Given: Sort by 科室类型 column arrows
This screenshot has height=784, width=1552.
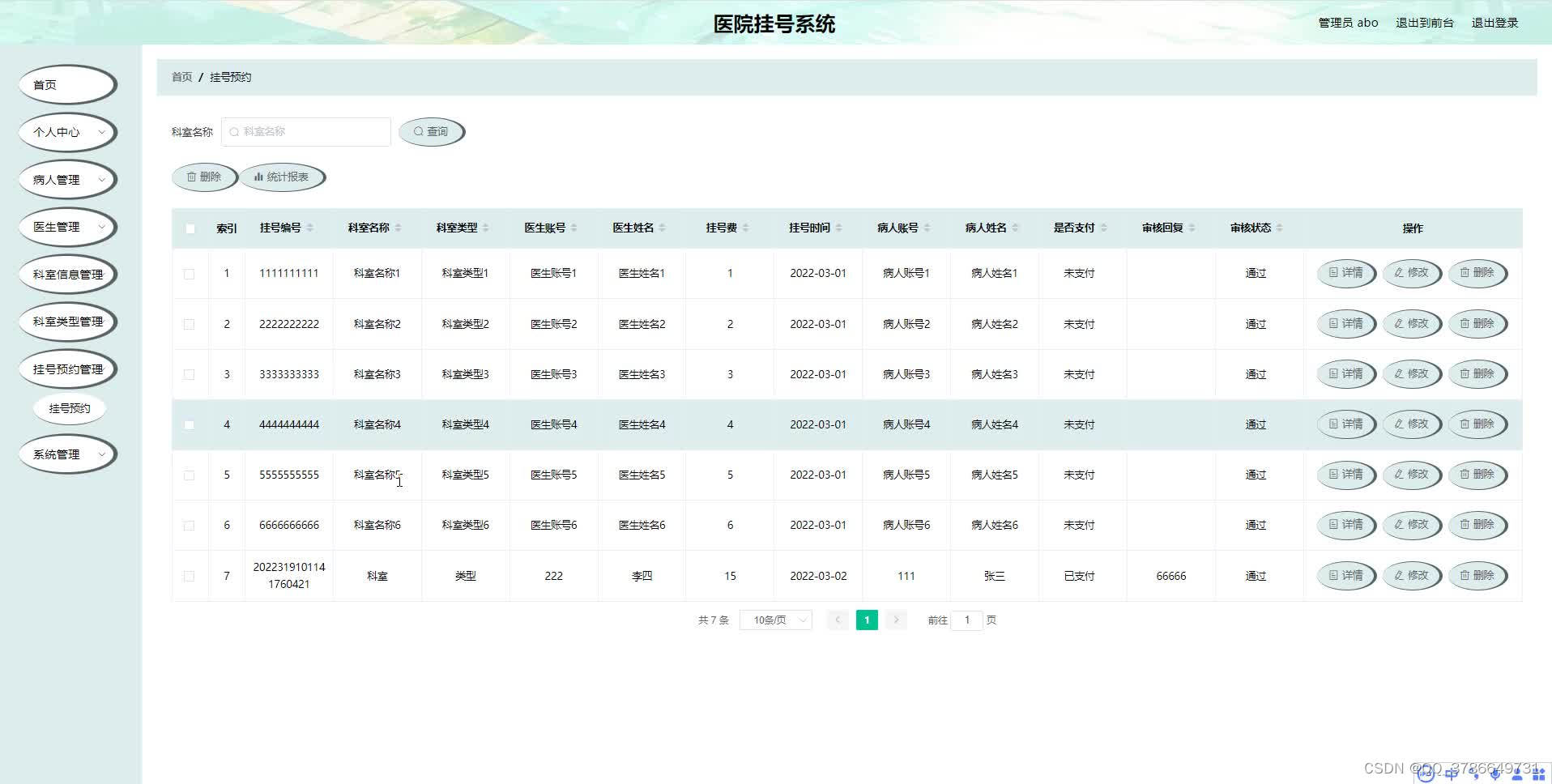Looking at the screenshot, I should [x=486, y=228].
